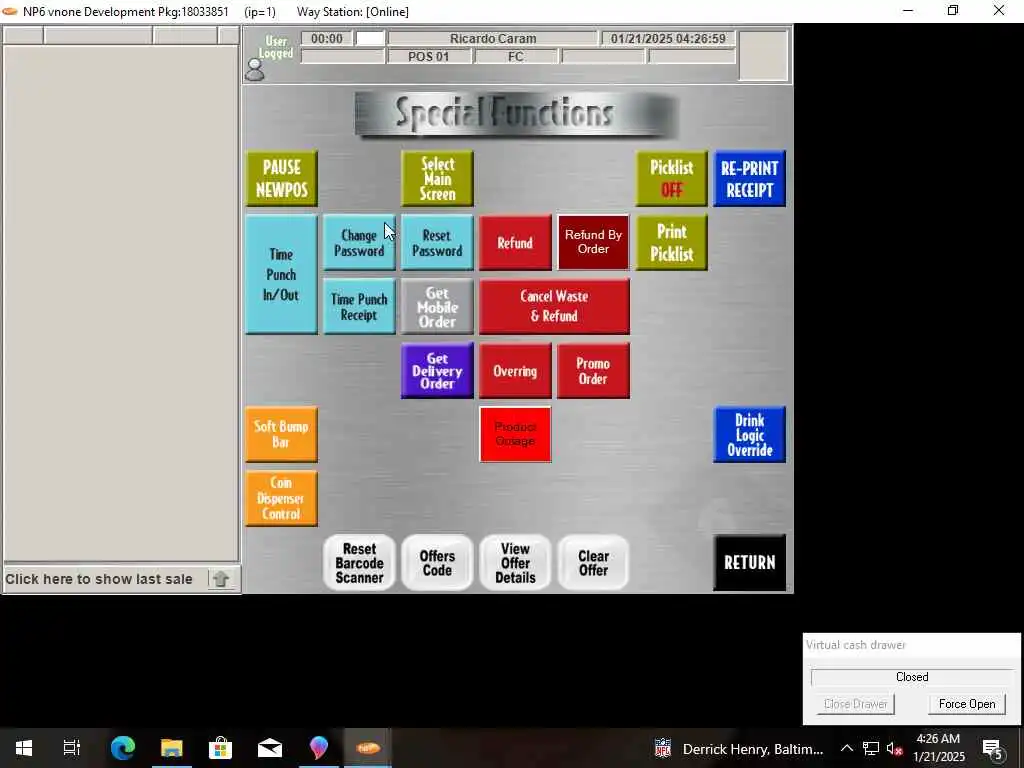Click the NFL news widget Derrick Henry
This screenshot has width=1024, height=768.
(739, 748)
